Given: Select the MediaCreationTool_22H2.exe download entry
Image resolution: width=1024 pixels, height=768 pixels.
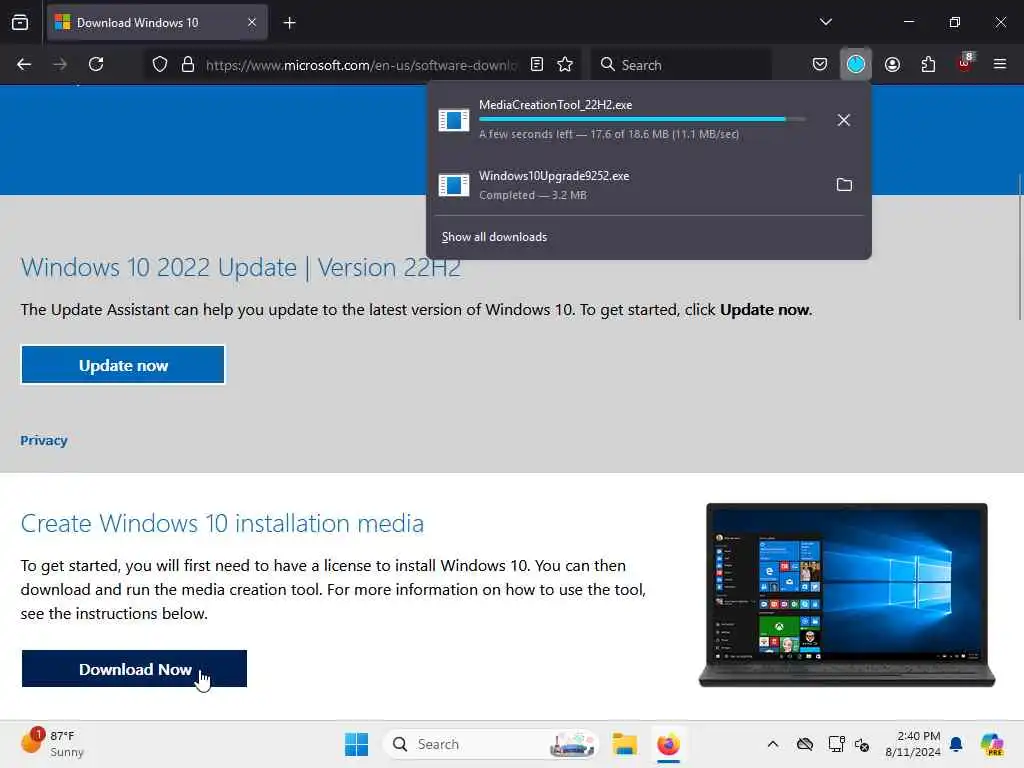Looking at the screenshot, I should point(627,120).
